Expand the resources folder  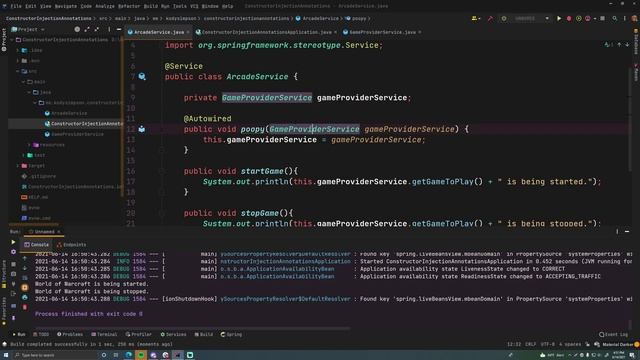coord(29,144)
